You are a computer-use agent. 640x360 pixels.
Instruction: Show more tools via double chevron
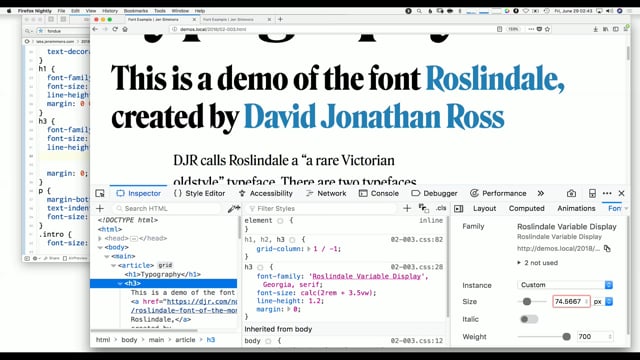point(541,193)
